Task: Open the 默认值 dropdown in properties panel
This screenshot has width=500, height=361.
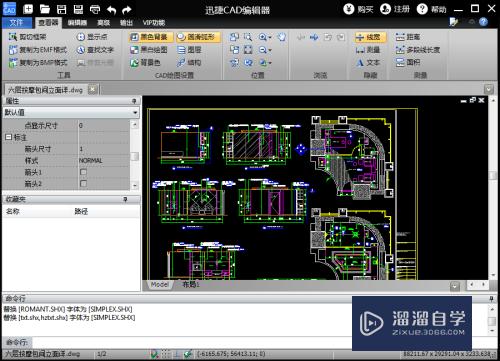Action: pos(135,113)
